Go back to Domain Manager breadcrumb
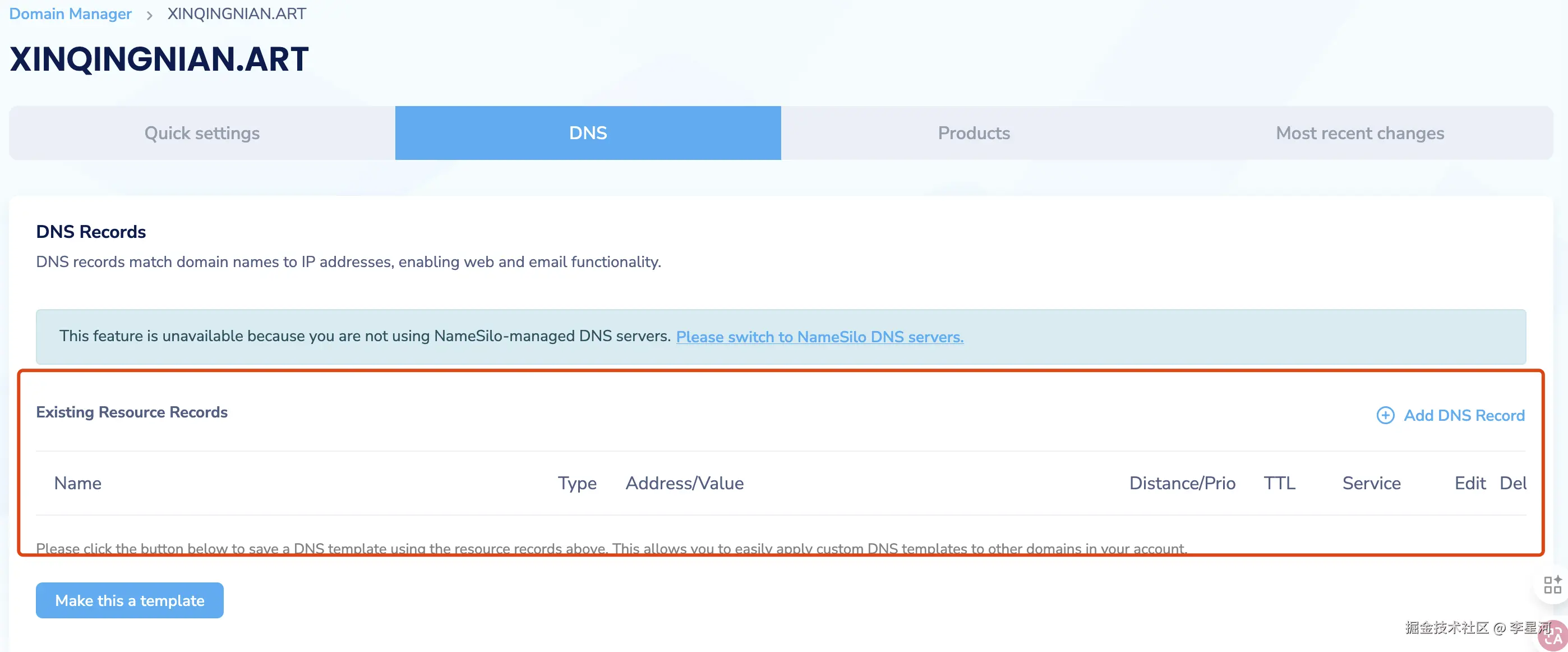1568x652 pixels. click(70, 13)
